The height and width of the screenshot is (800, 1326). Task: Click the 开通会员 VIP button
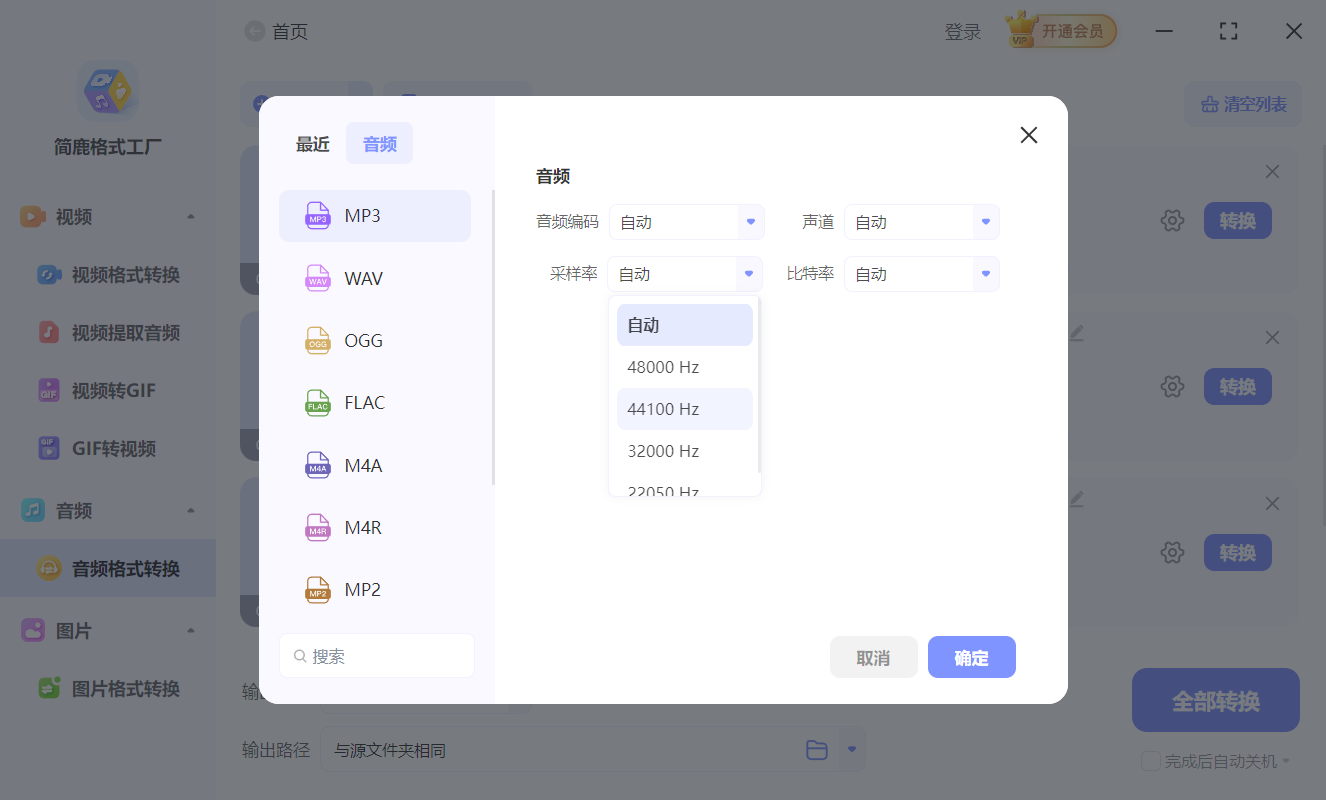pos(1062,31)
